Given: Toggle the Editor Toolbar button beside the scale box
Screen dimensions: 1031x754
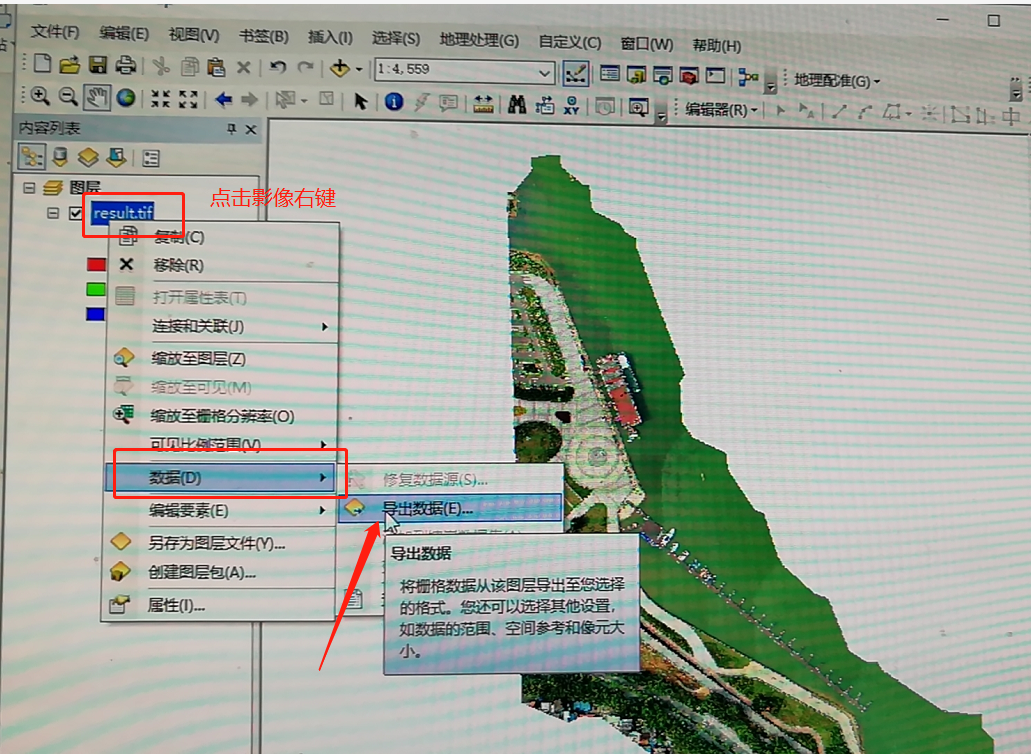Looking at the screenshot, I should (x=575, y=74).
